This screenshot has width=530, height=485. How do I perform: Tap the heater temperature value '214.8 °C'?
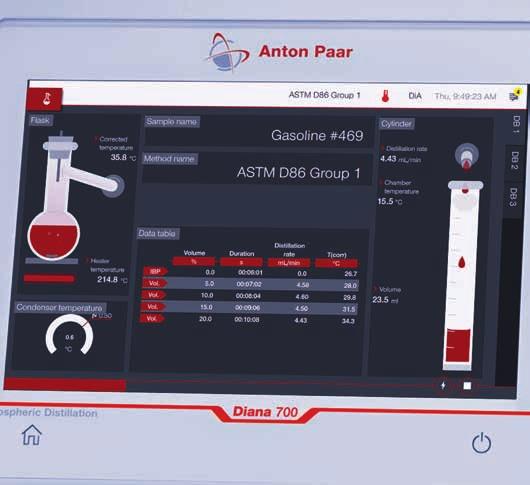(112, 280)
